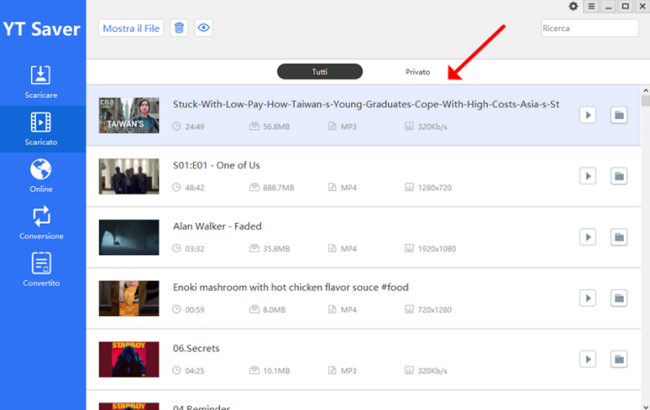650x410 pixels.
Task: Open the Conversione section
Action: pos(41,223)
